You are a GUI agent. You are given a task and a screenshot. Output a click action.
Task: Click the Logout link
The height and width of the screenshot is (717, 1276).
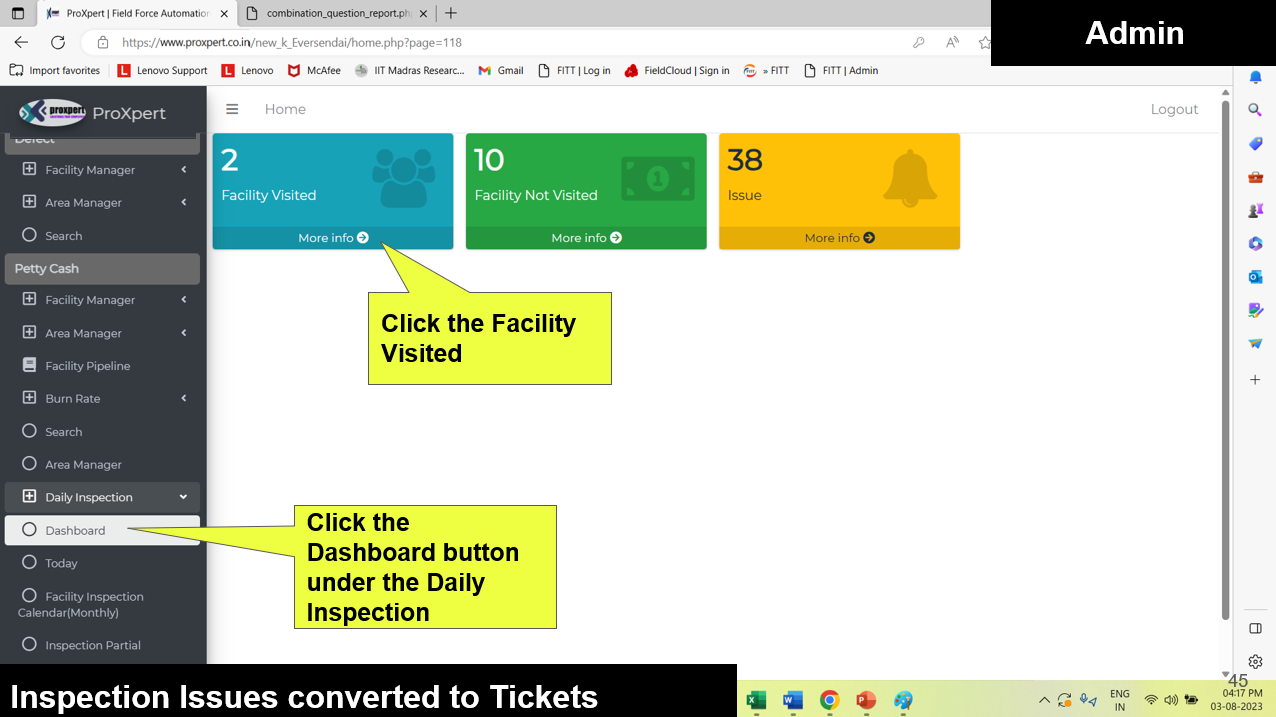[1174, 109]
